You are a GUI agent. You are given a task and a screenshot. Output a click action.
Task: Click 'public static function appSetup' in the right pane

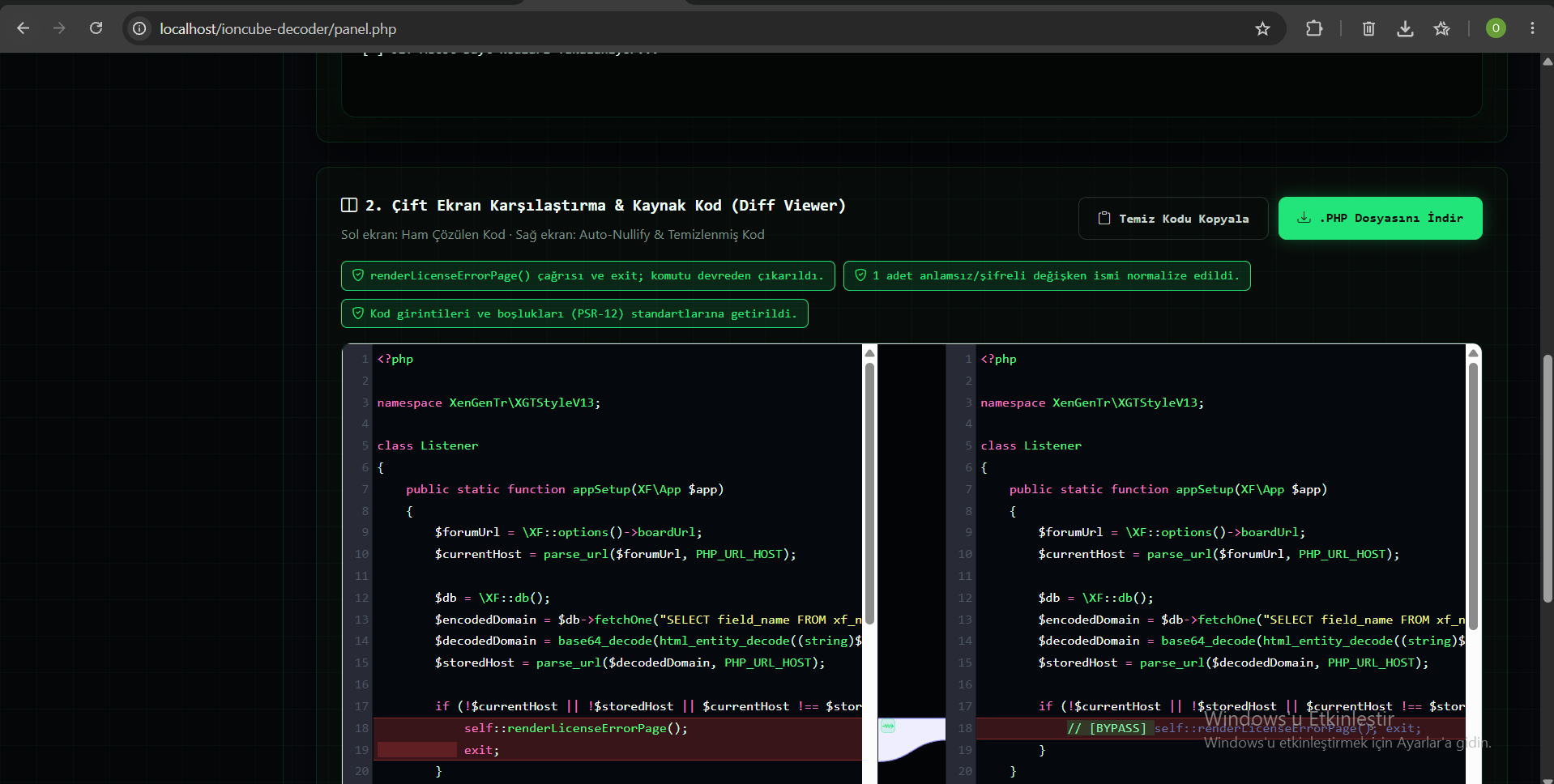(1168, 489)
